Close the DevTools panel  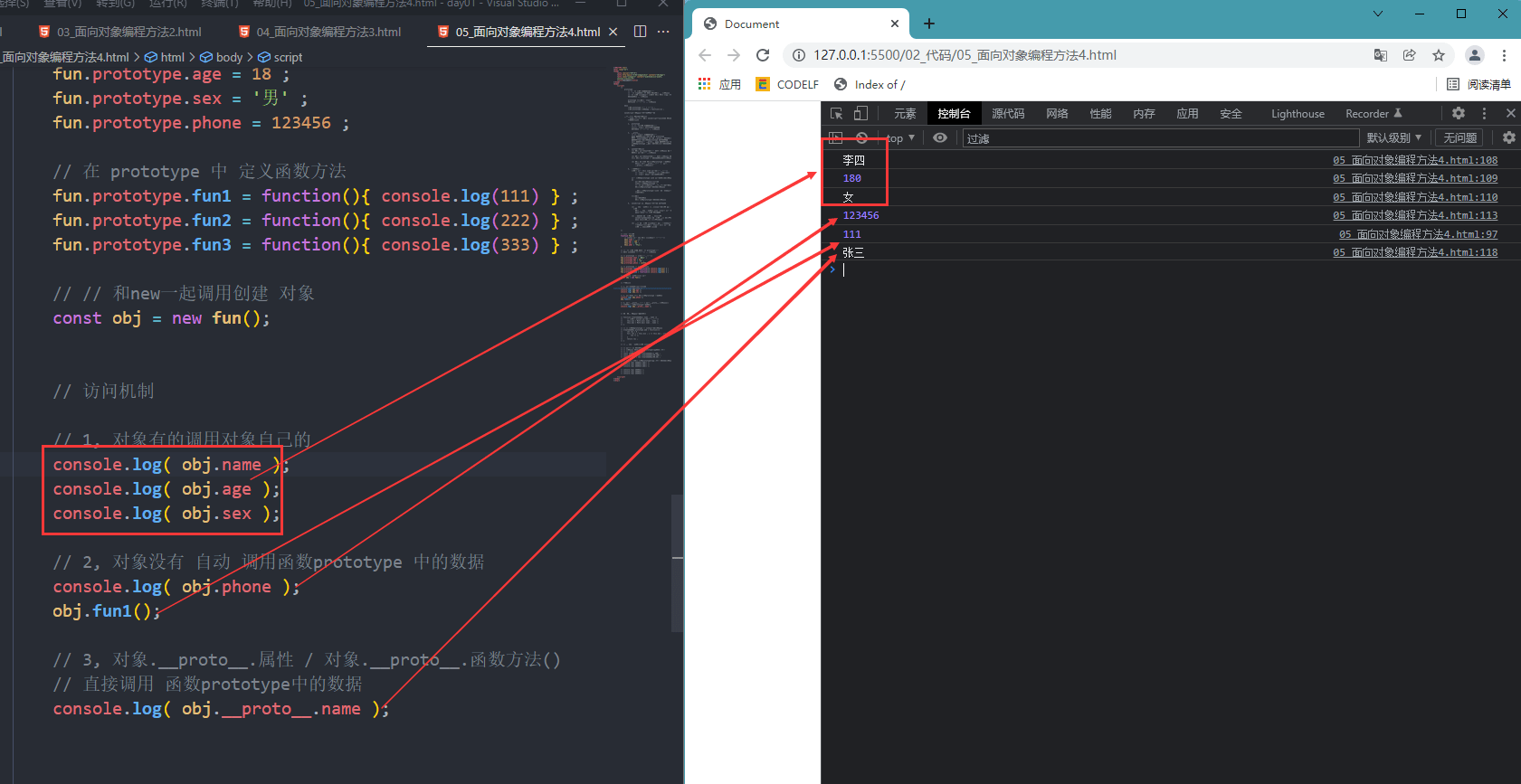1510,113
